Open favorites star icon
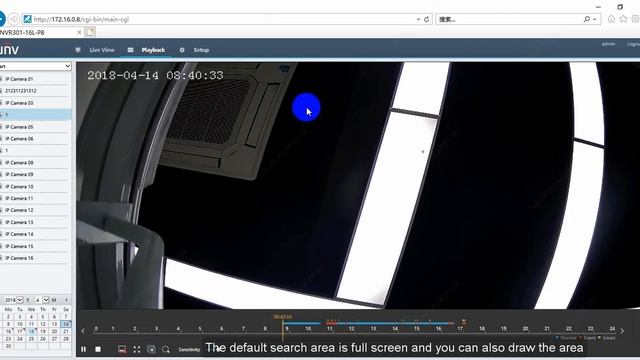This screenshot has height=360, width=640. 623,19
